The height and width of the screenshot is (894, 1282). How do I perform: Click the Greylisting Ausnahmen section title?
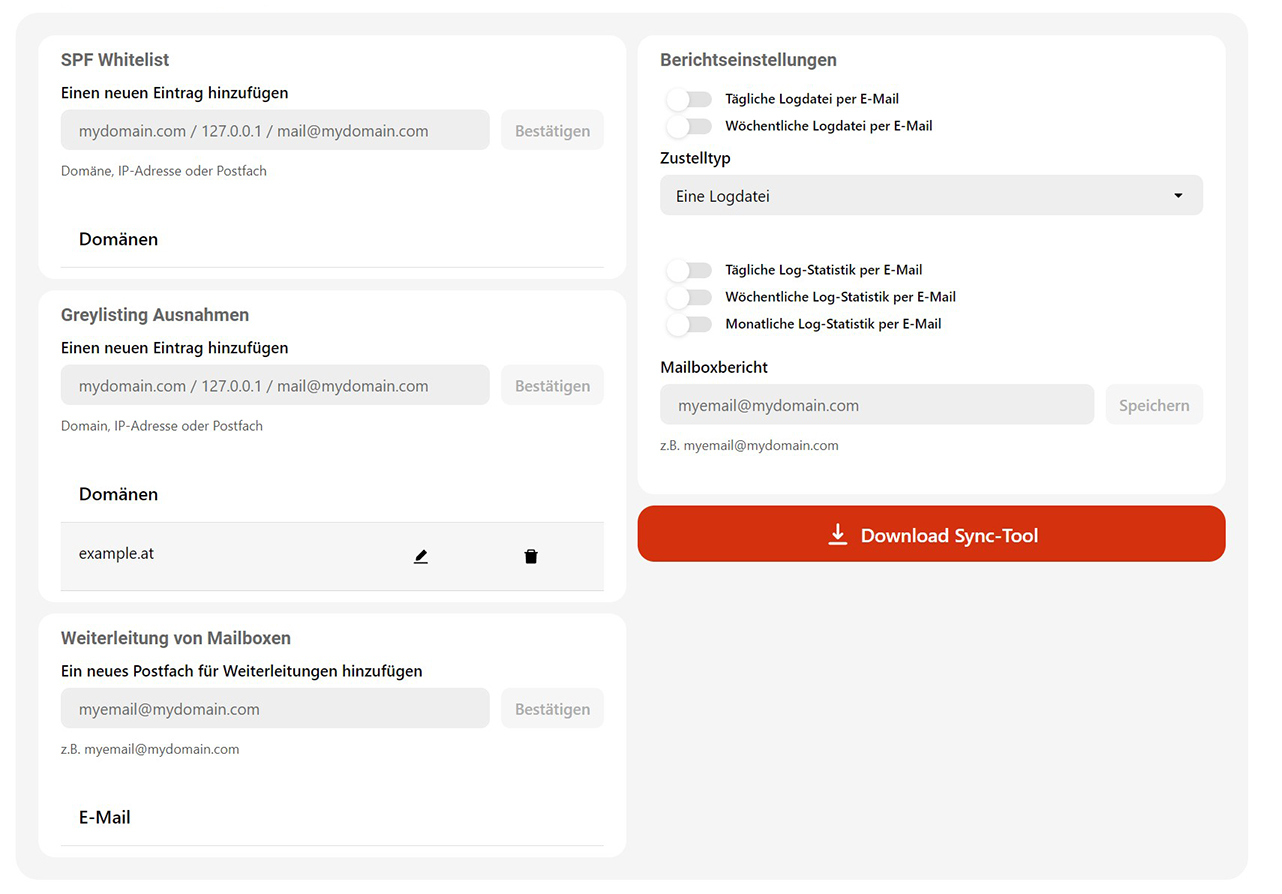click(x=155, y=315)
